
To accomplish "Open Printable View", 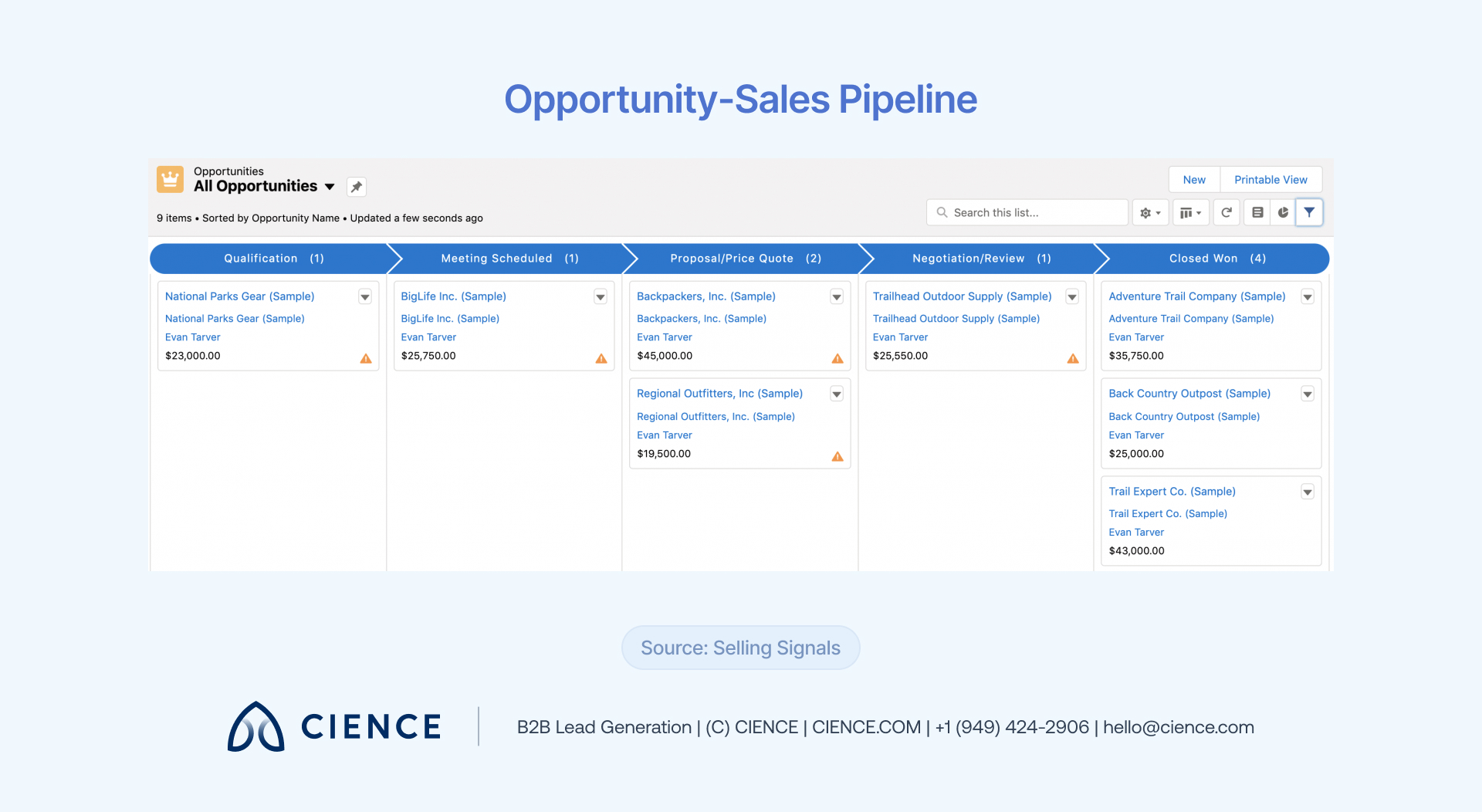I will pyautogui.click(x=1271, y=179).
